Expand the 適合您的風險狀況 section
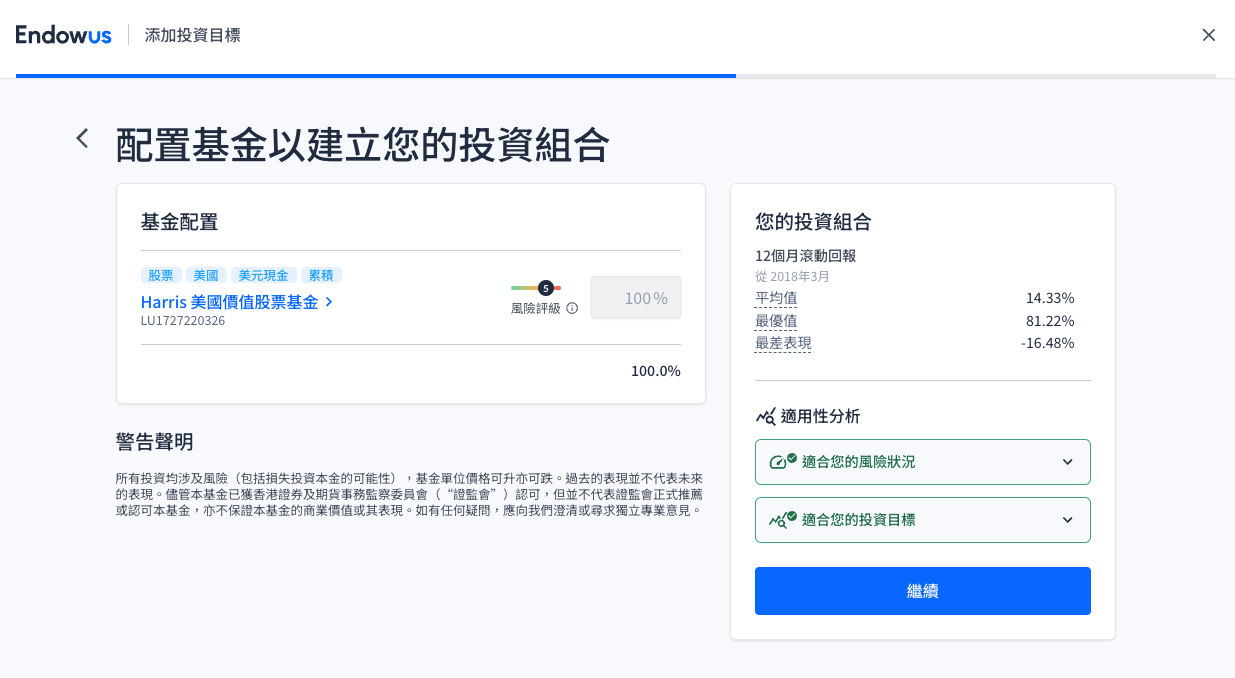The height and width of the screenshot is (678, 1235). pyautogui.click(x=1067, y=462)
